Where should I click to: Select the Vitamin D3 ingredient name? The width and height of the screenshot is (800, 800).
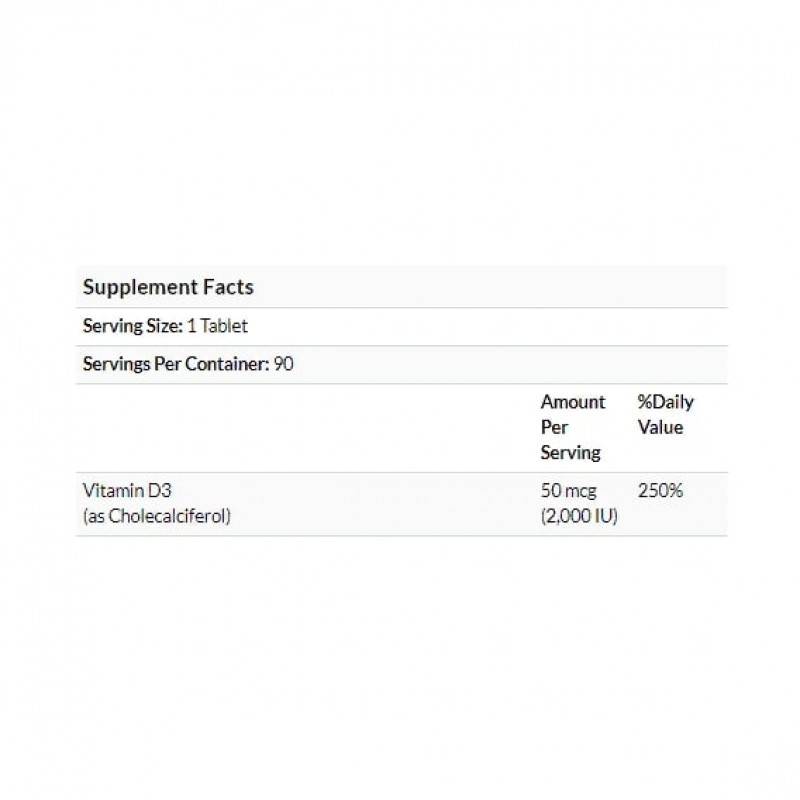pyautogui.click(x=123, y=492)
